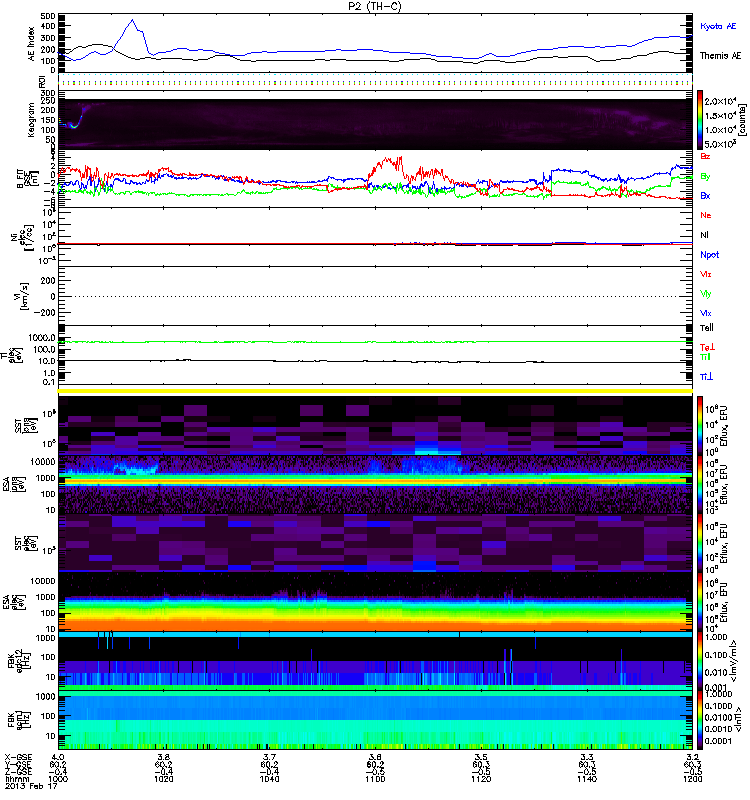Select the Kyoto AE legend label
The width and height of the screenshot is (750, 800).
tap(718, 26)
